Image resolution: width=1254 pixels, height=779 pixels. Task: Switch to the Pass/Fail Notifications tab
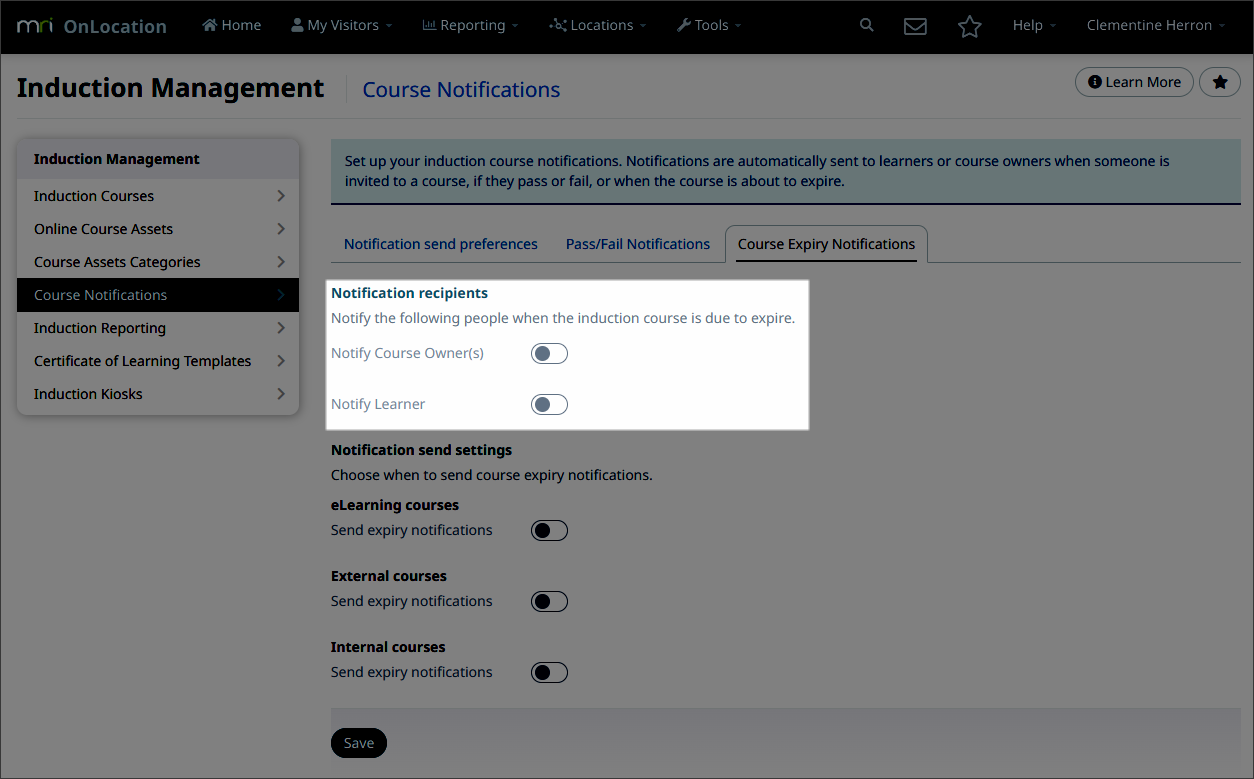[638, 243]
